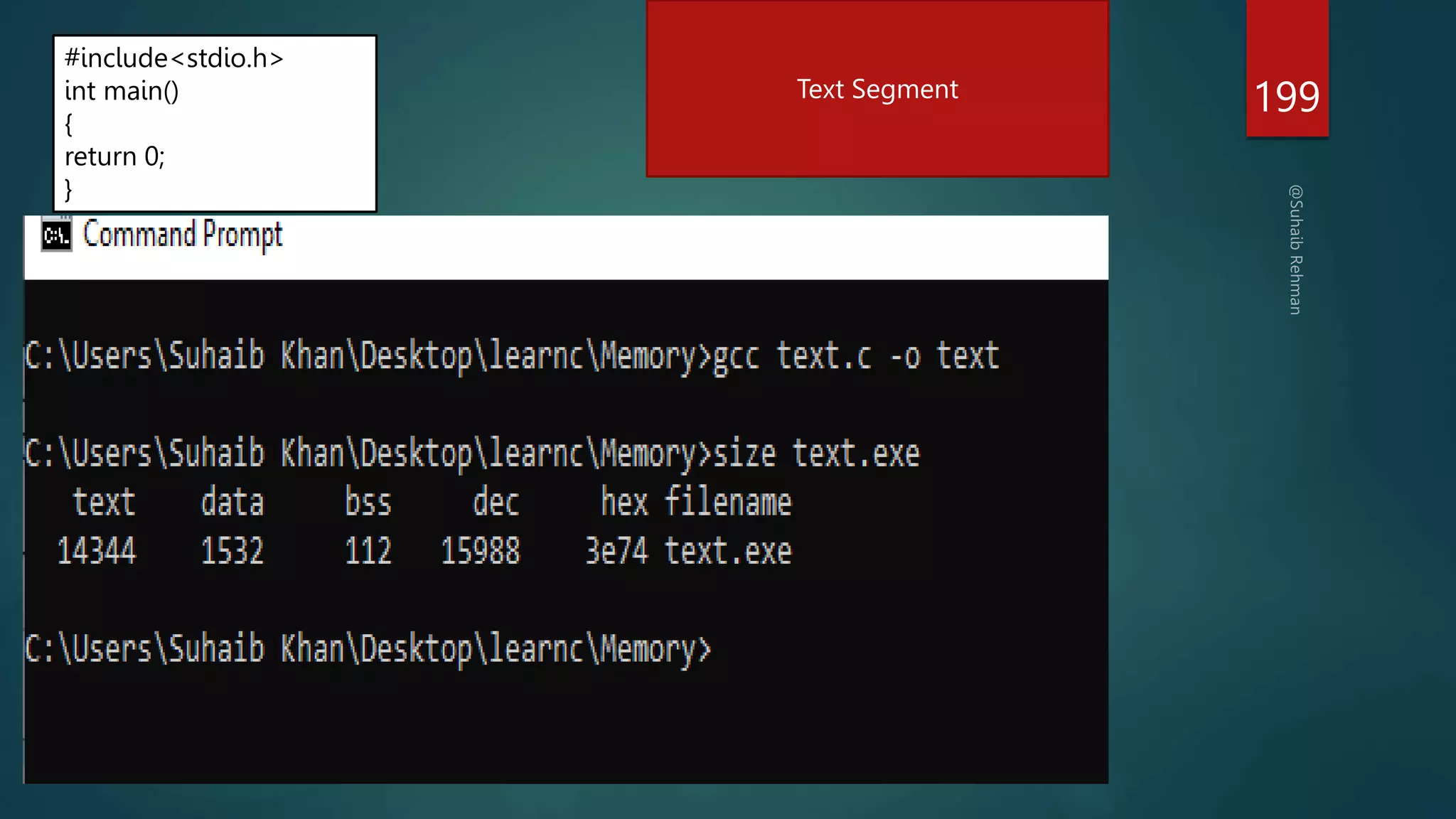The width and height of the screenshot is (1456, 819).
Task: Click the 'text' column header
Action: [x=104, y=502]
